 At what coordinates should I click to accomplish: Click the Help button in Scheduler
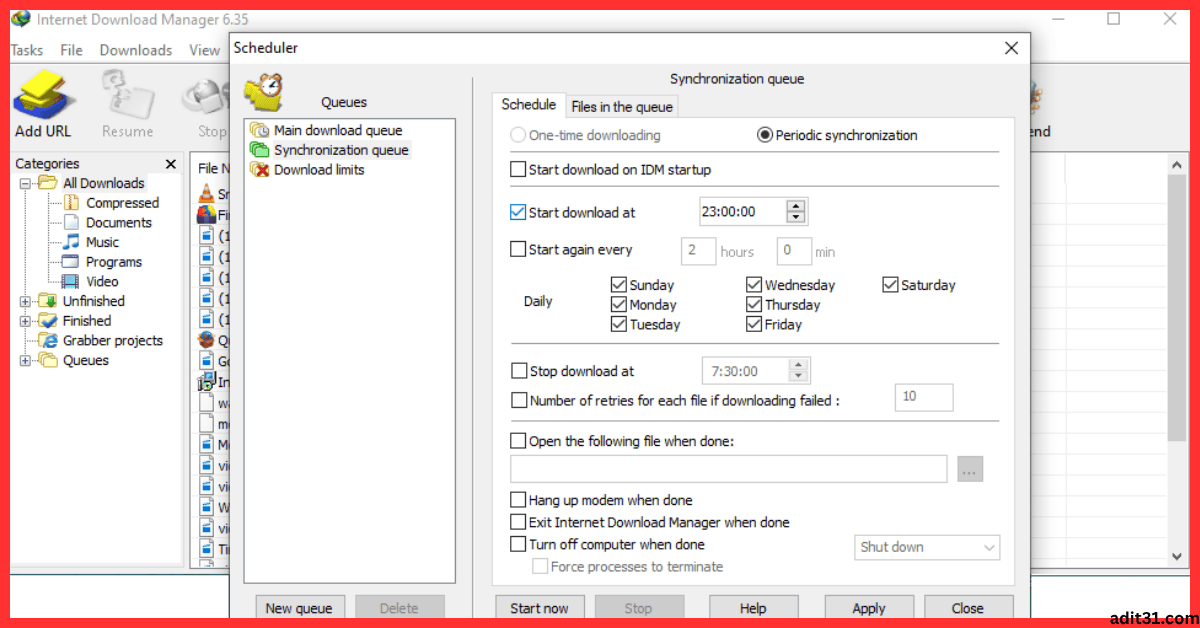[x=753, y=608]
